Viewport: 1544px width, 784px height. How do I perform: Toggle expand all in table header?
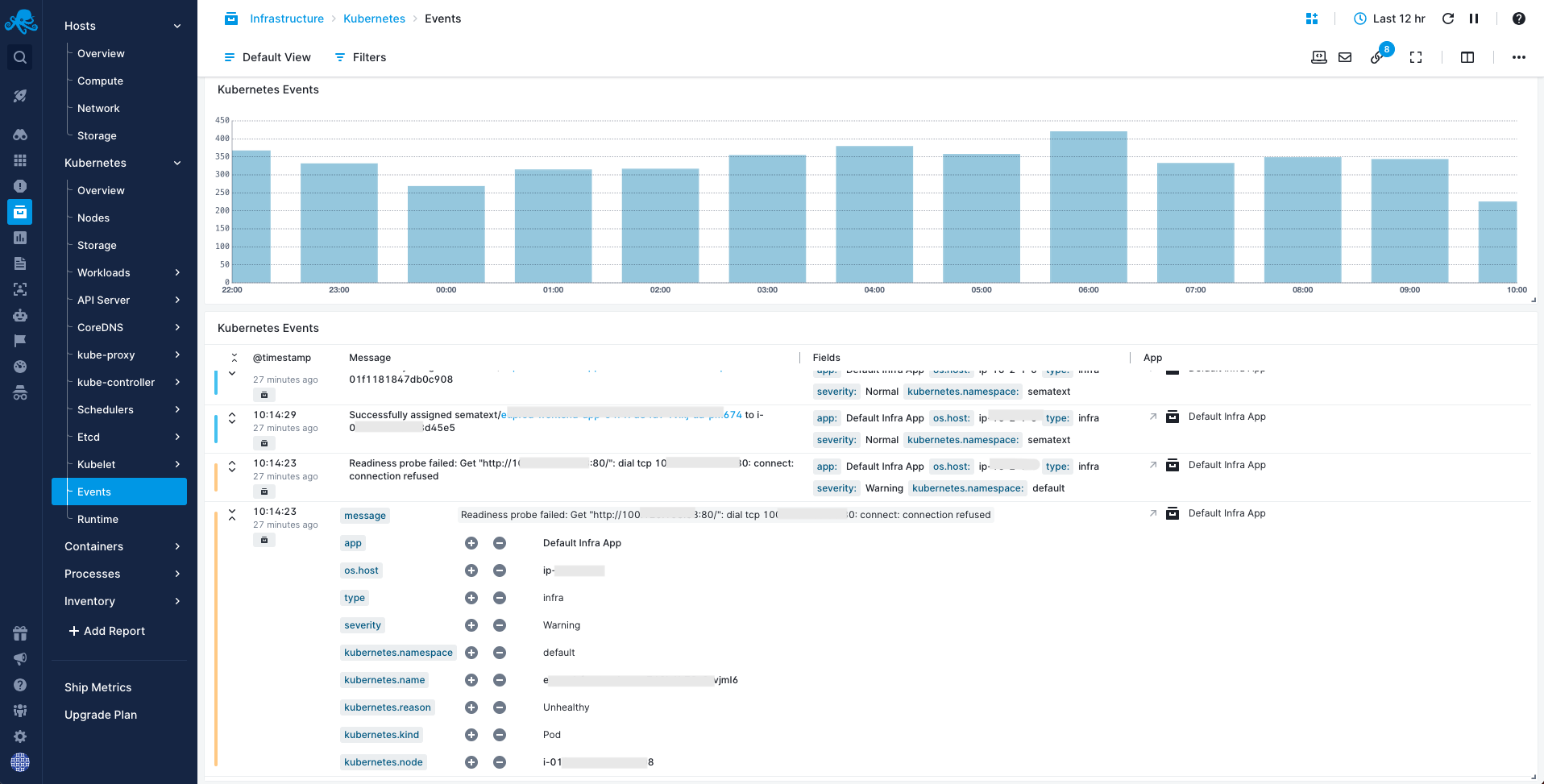(x=235, y=358)
